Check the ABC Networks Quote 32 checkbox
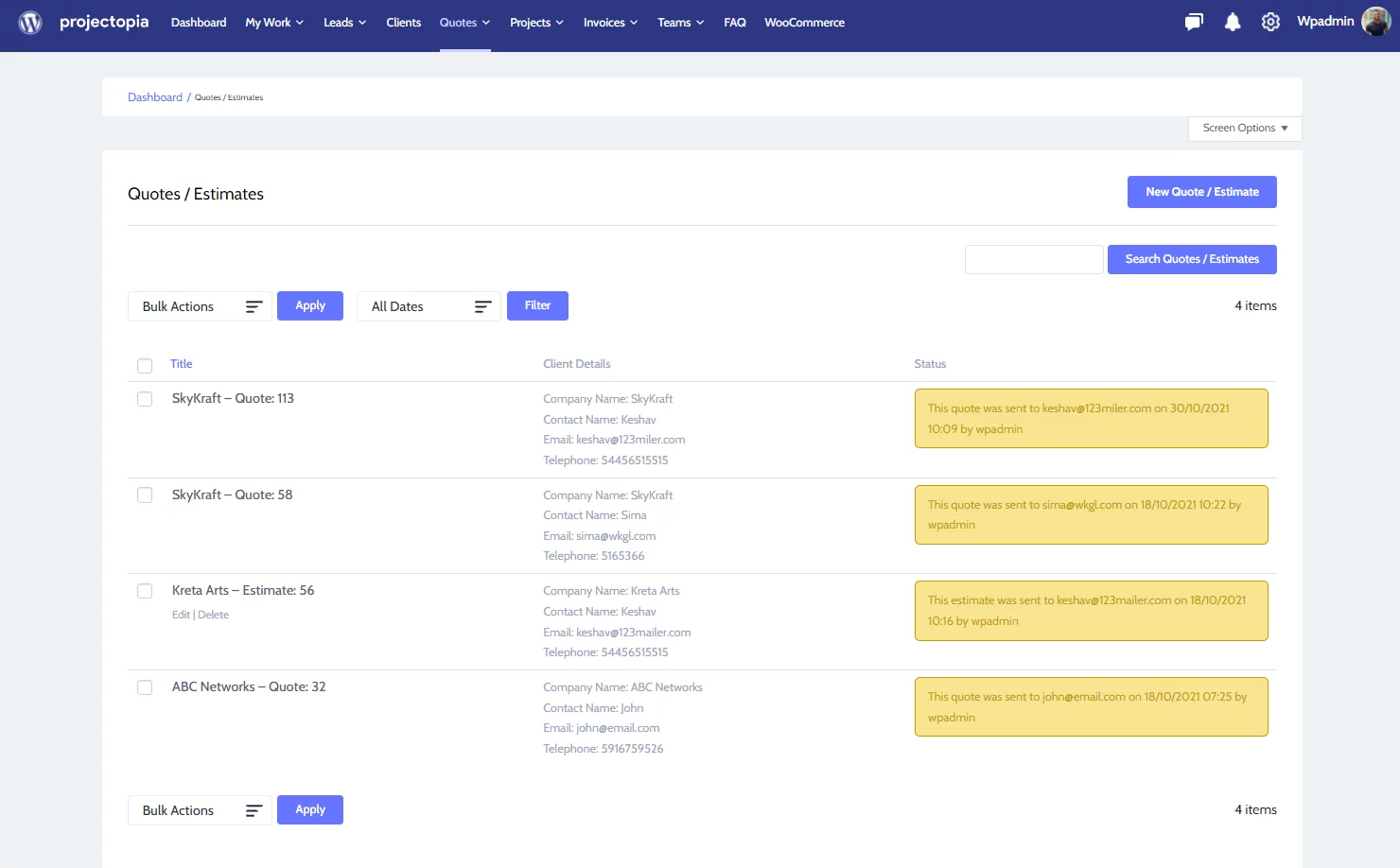The height and width of the screenshot is (868, 1400). [145, 687]
